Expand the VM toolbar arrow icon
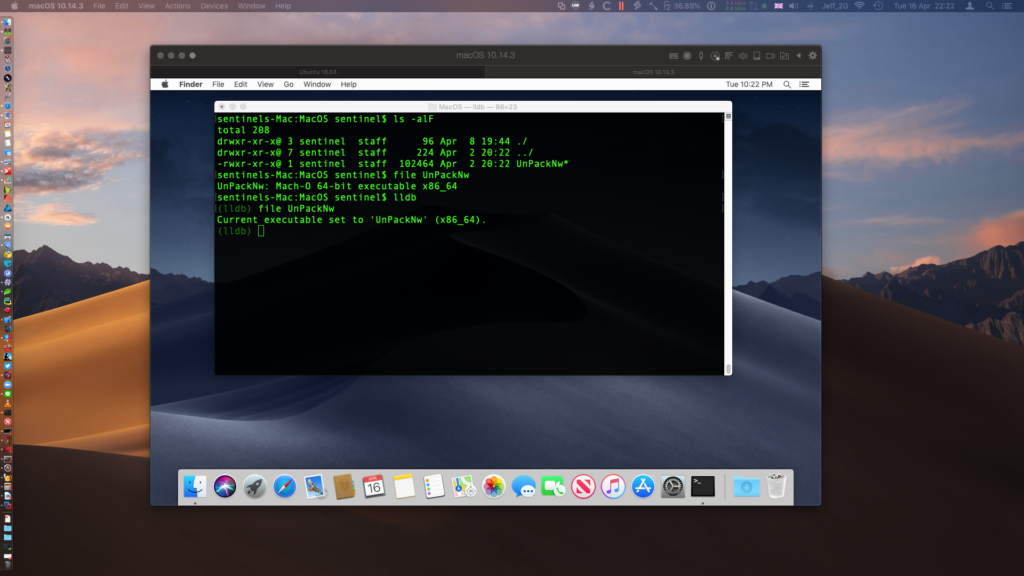 pos(799,55)
